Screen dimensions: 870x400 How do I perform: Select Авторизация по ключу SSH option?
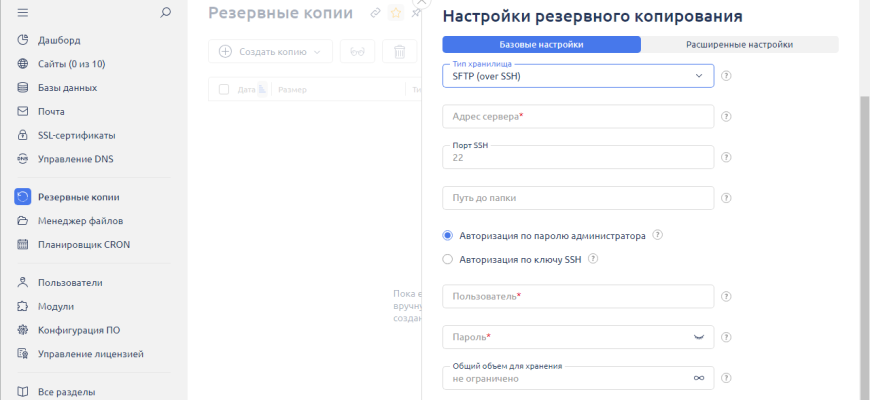point(448,259)
